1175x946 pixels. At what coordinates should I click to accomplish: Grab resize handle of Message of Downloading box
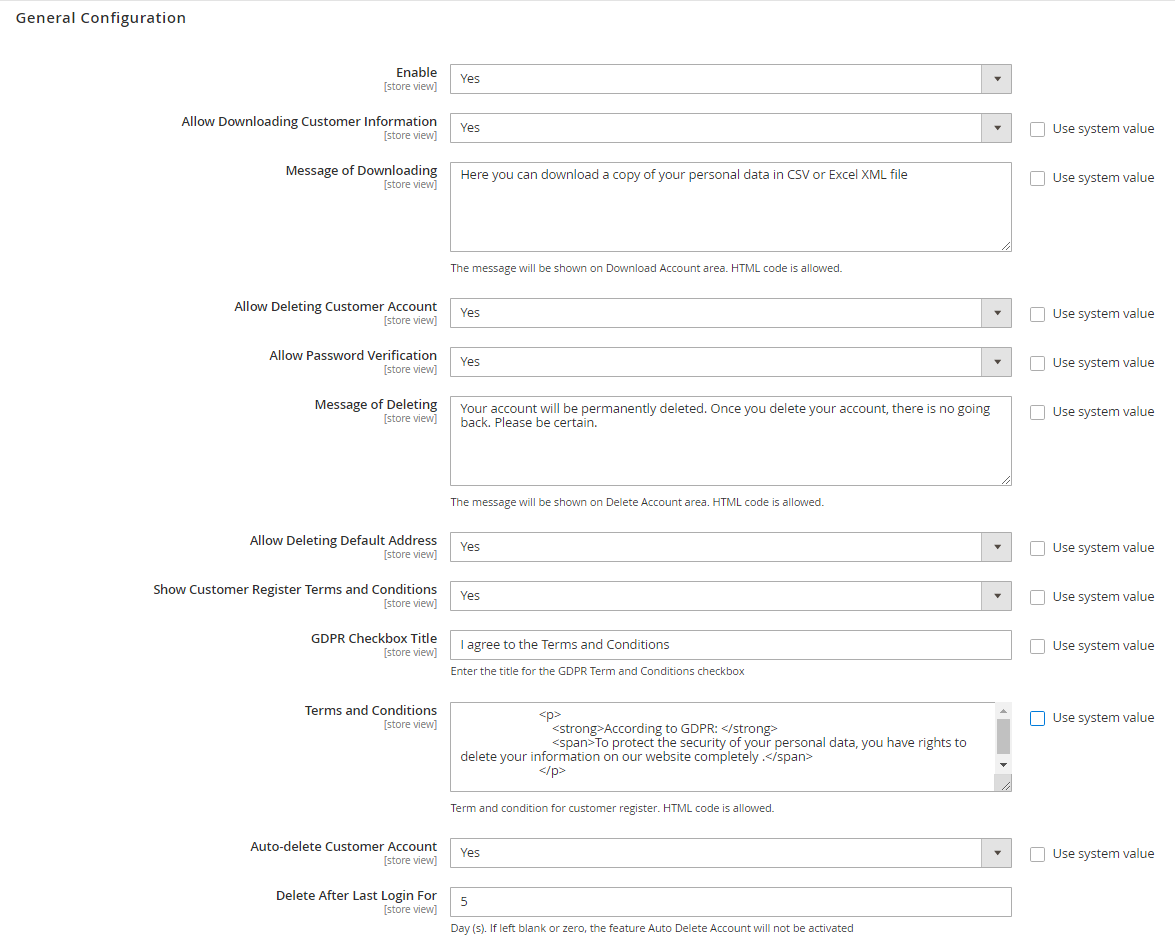tap(1006, 246)
